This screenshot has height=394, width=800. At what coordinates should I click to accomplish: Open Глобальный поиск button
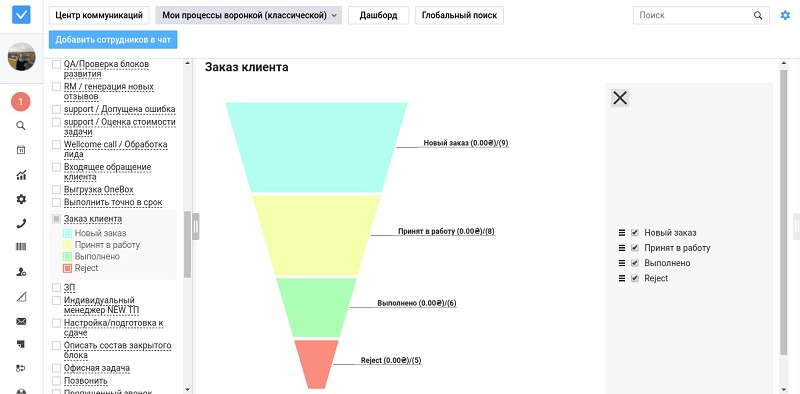(x=459, y=15)
